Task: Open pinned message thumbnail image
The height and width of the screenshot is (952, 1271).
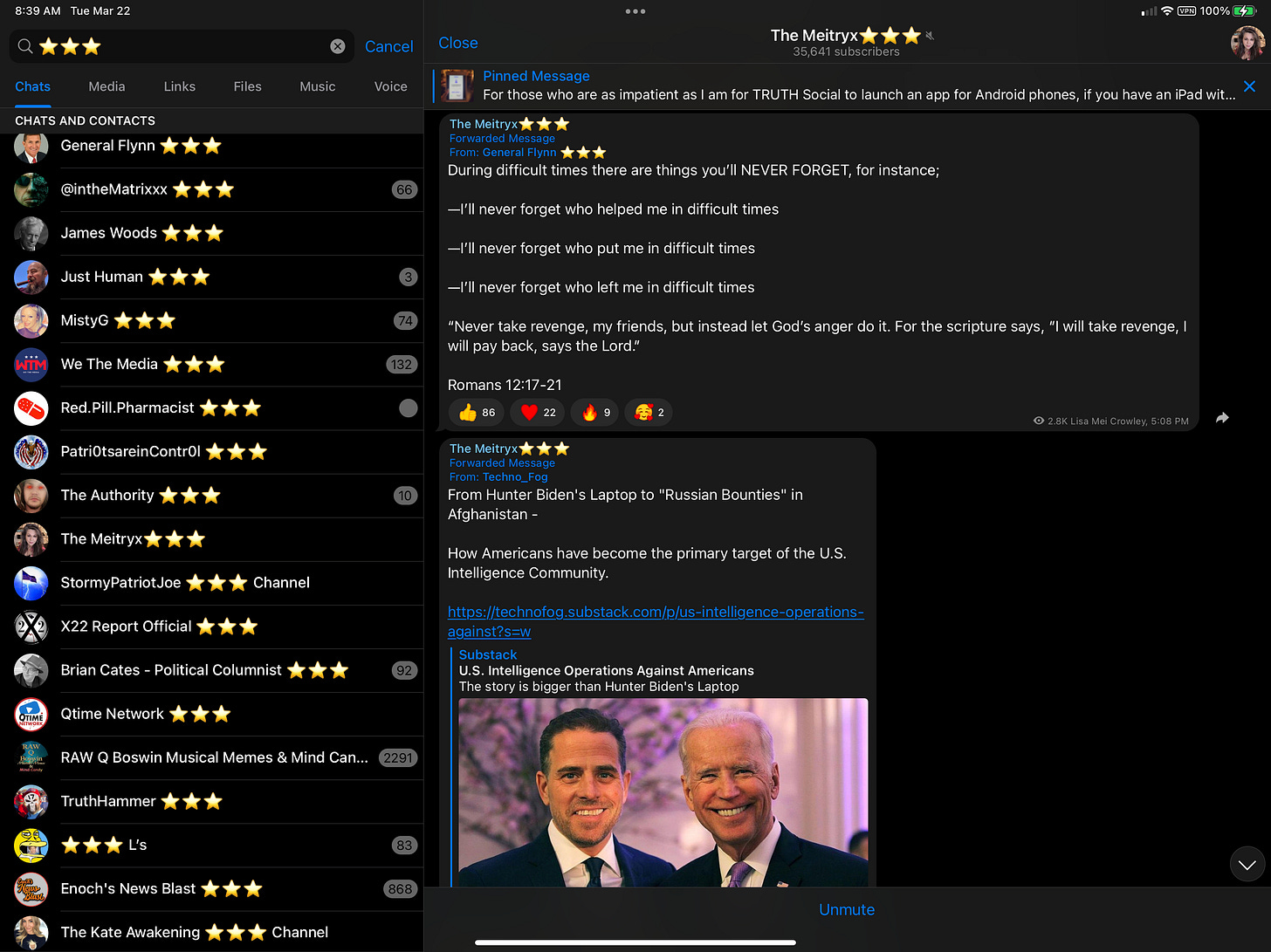Action: (457, 86)
